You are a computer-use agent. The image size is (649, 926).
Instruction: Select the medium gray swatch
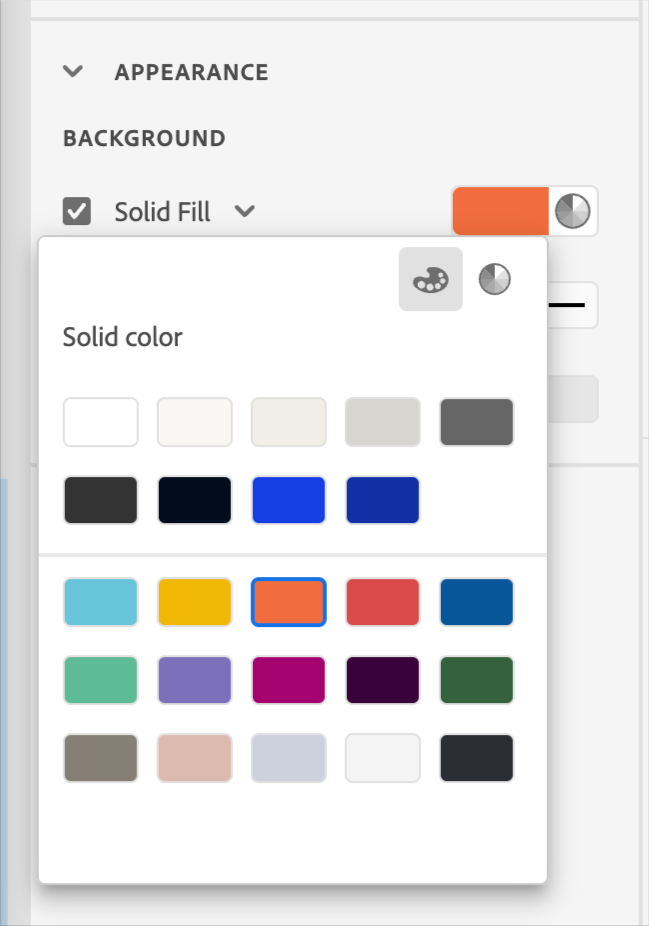pyautogui.click(x=477, y=422)
